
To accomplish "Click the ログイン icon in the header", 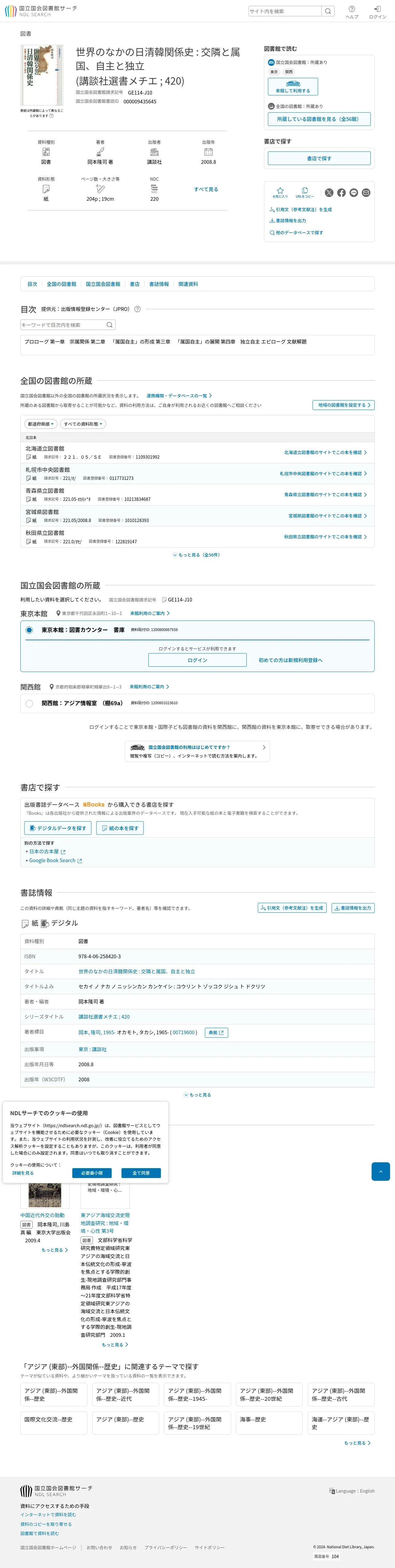I will tap(377, 12).
